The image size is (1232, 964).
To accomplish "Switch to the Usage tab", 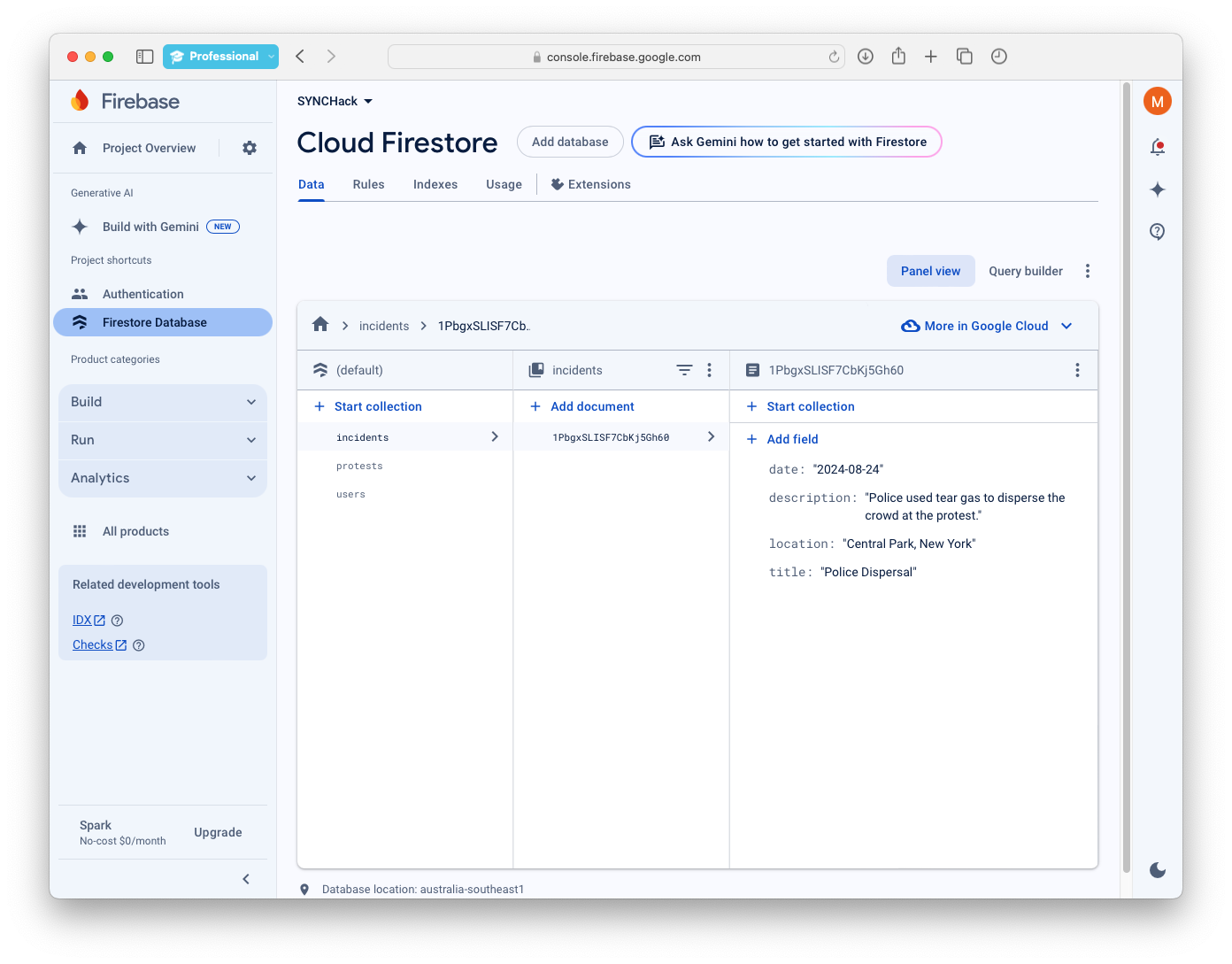I will pos(504,184).
